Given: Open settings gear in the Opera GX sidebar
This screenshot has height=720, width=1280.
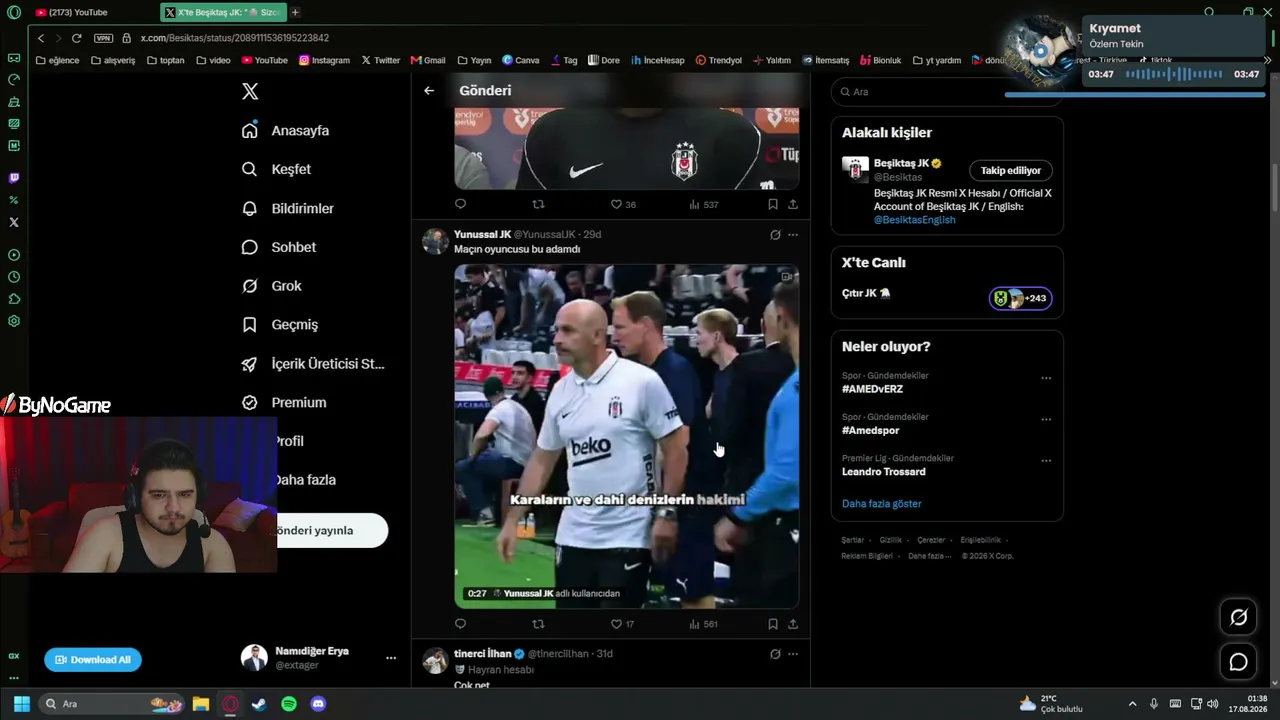Looking at the screenshot, I should point(14,321).
